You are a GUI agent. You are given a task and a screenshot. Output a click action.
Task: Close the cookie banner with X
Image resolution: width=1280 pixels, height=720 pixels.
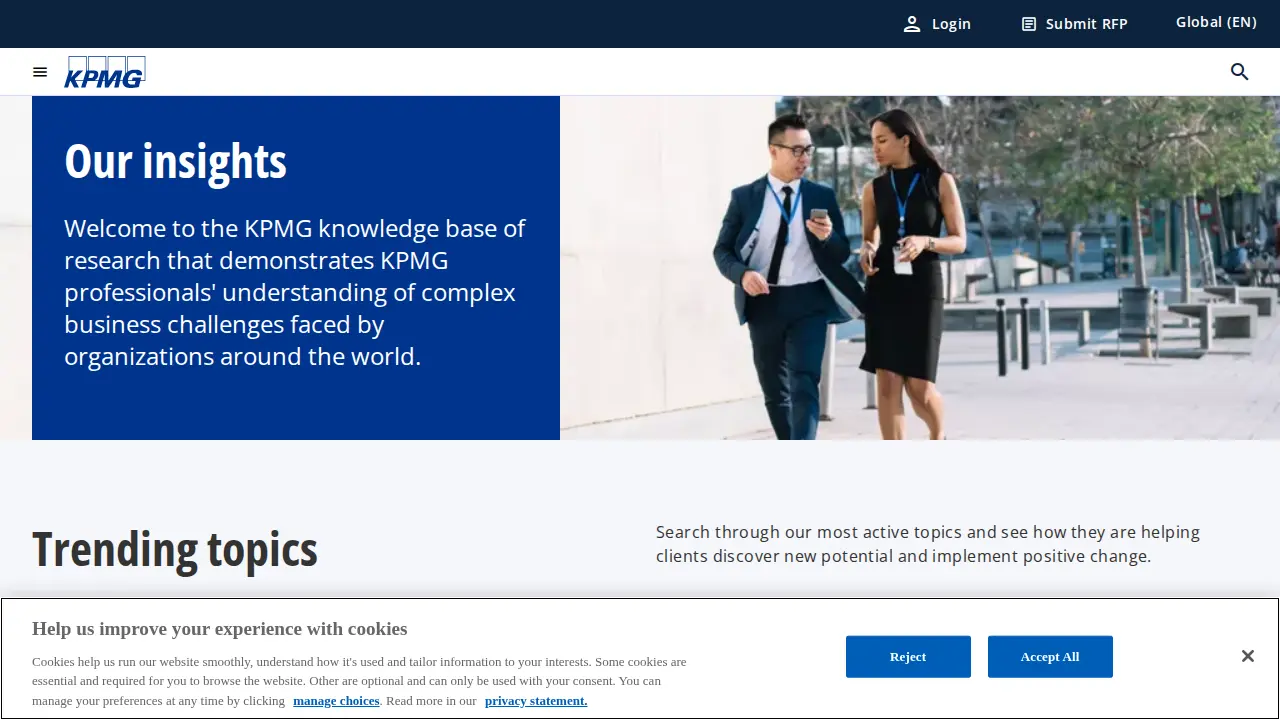tap(1247, 656)
